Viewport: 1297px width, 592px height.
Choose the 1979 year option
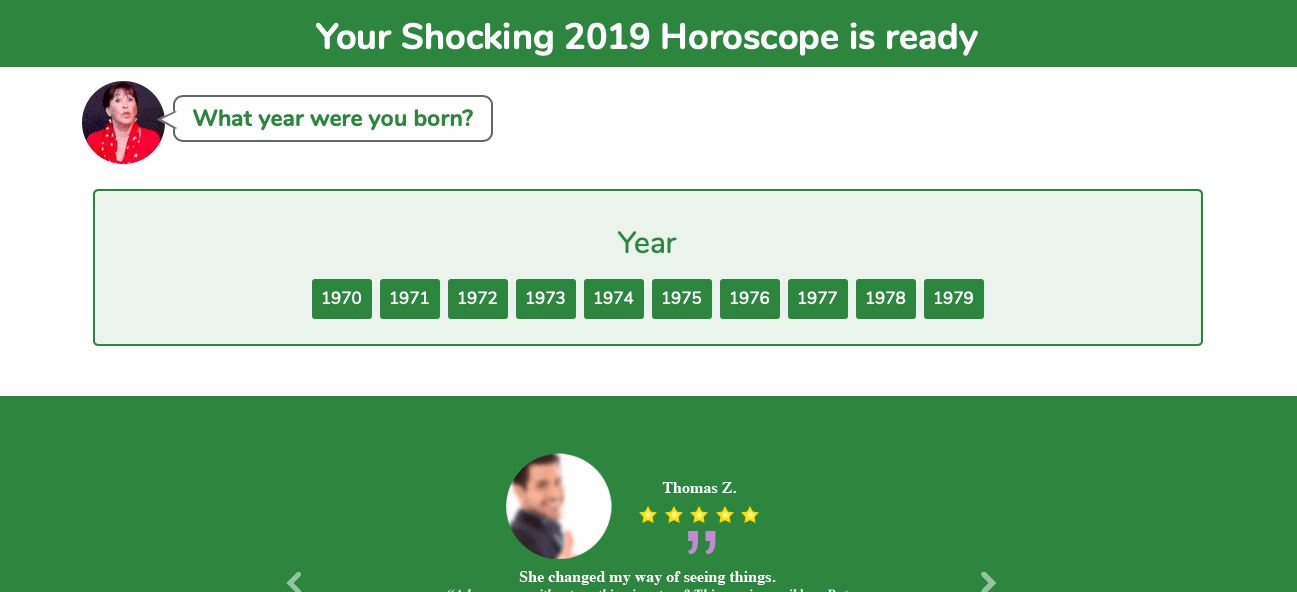click(954, 299)
